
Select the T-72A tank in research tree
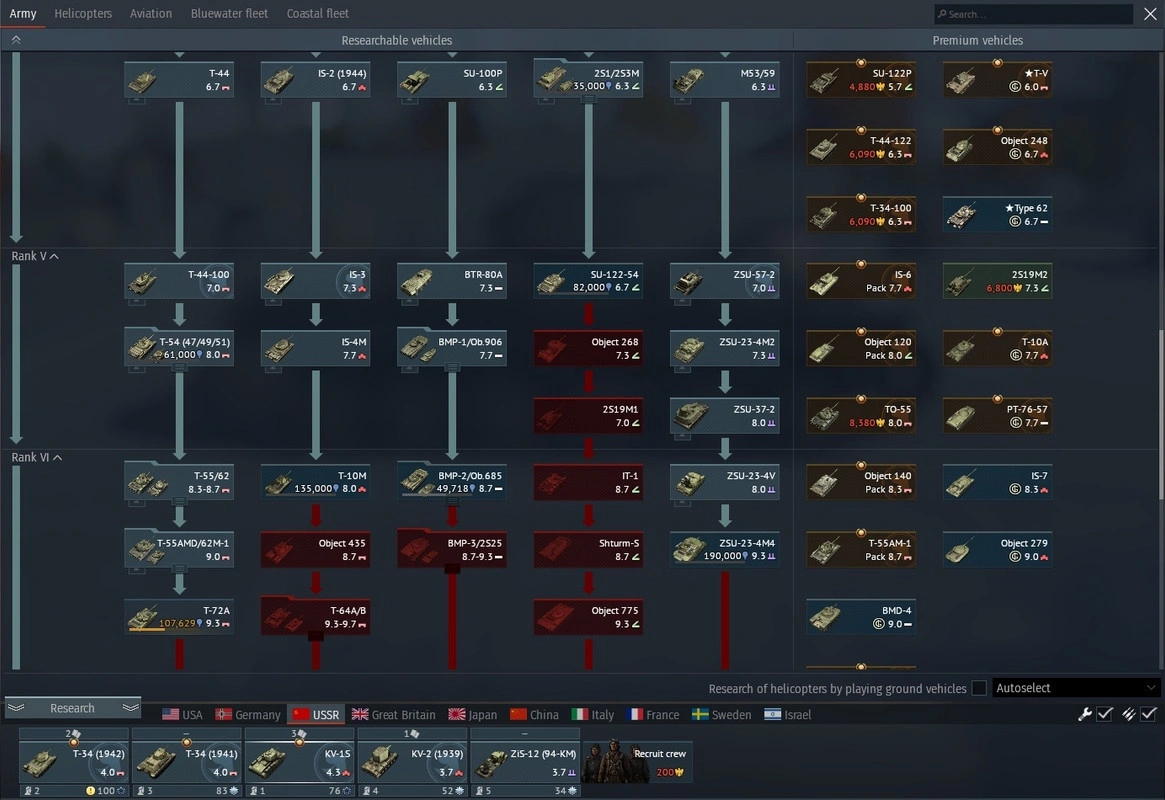click(180, 616)
